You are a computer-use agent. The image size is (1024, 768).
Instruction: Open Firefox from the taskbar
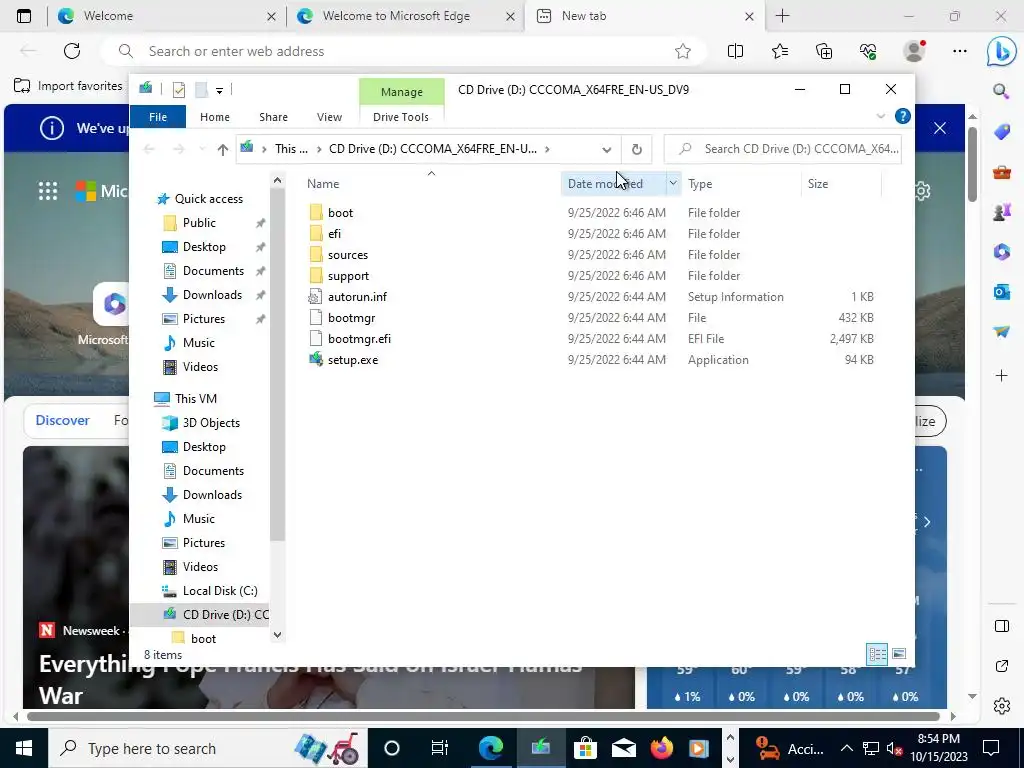point(661,748)
